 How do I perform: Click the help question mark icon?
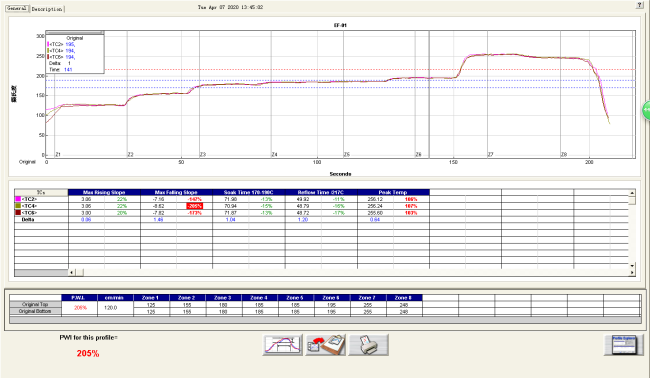pos(640,5)
